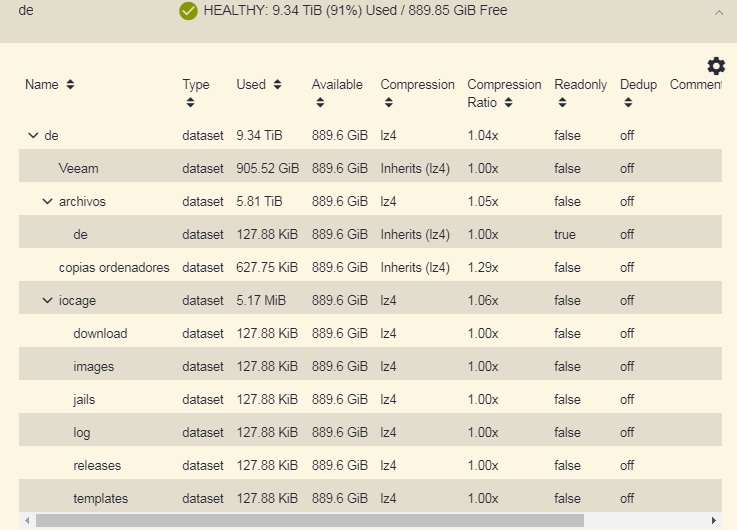This screenshot has width=737, height=530.
Task: Collapse the archivos dataset tree
Action: (x=47, y=202)
